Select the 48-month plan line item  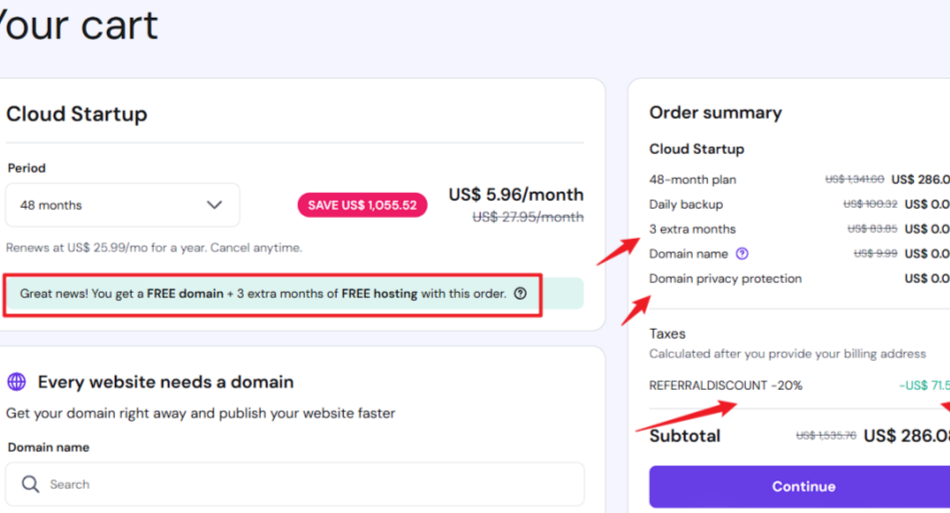pos(692,180)
